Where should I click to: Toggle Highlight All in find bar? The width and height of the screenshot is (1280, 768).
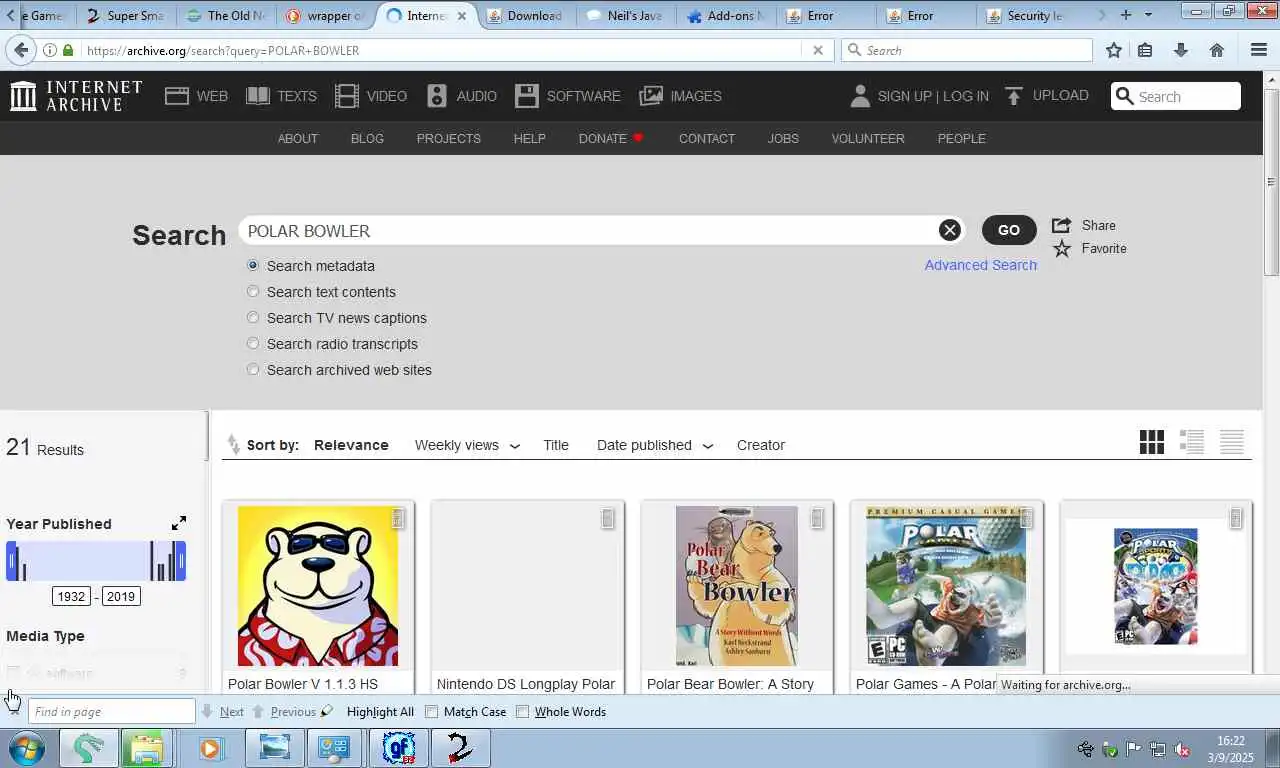pos(380,712)
